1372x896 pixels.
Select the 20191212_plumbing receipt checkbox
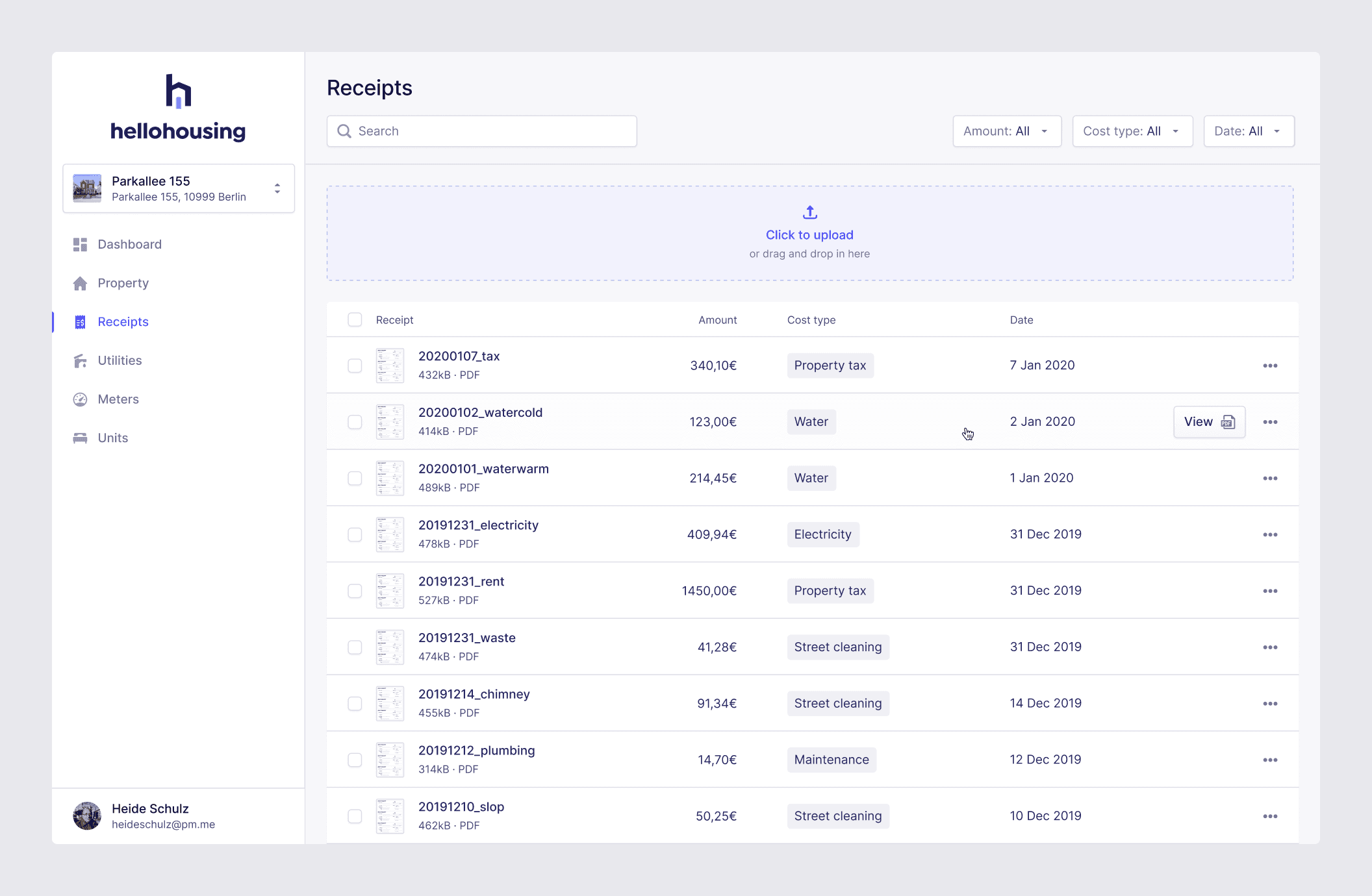[x=355, y=760]
